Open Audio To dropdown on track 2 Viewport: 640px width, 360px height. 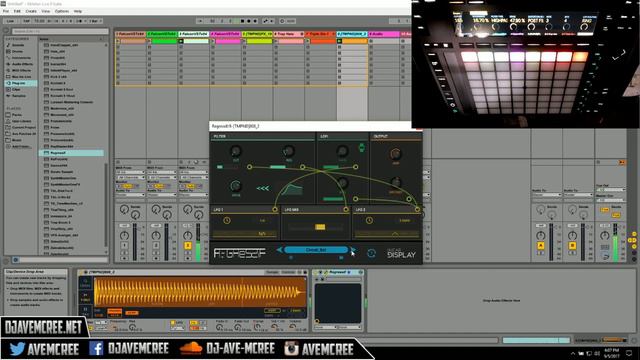tap(162, 195)
